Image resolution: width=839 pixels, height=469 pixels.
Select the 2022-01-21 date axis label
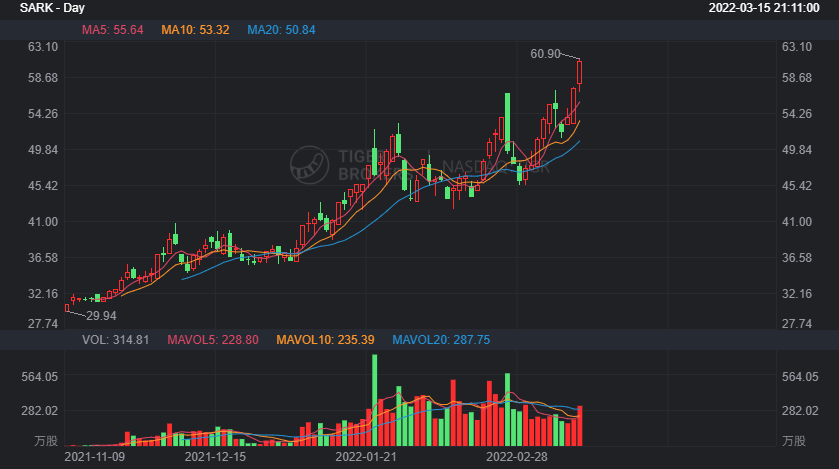pyautogui.click(x=366, y=457)
